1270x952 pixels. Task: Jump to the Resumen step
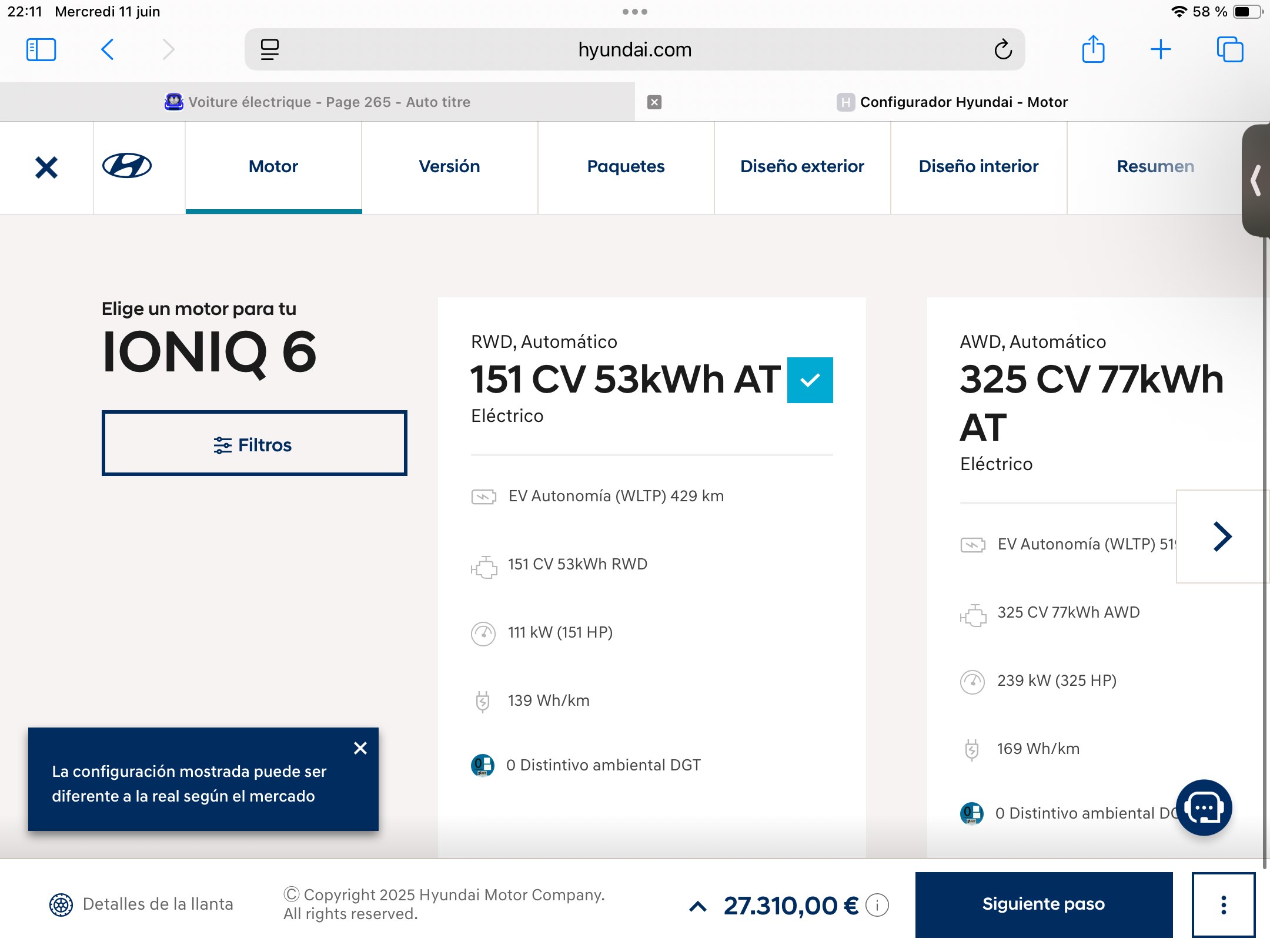point(1155,167)
